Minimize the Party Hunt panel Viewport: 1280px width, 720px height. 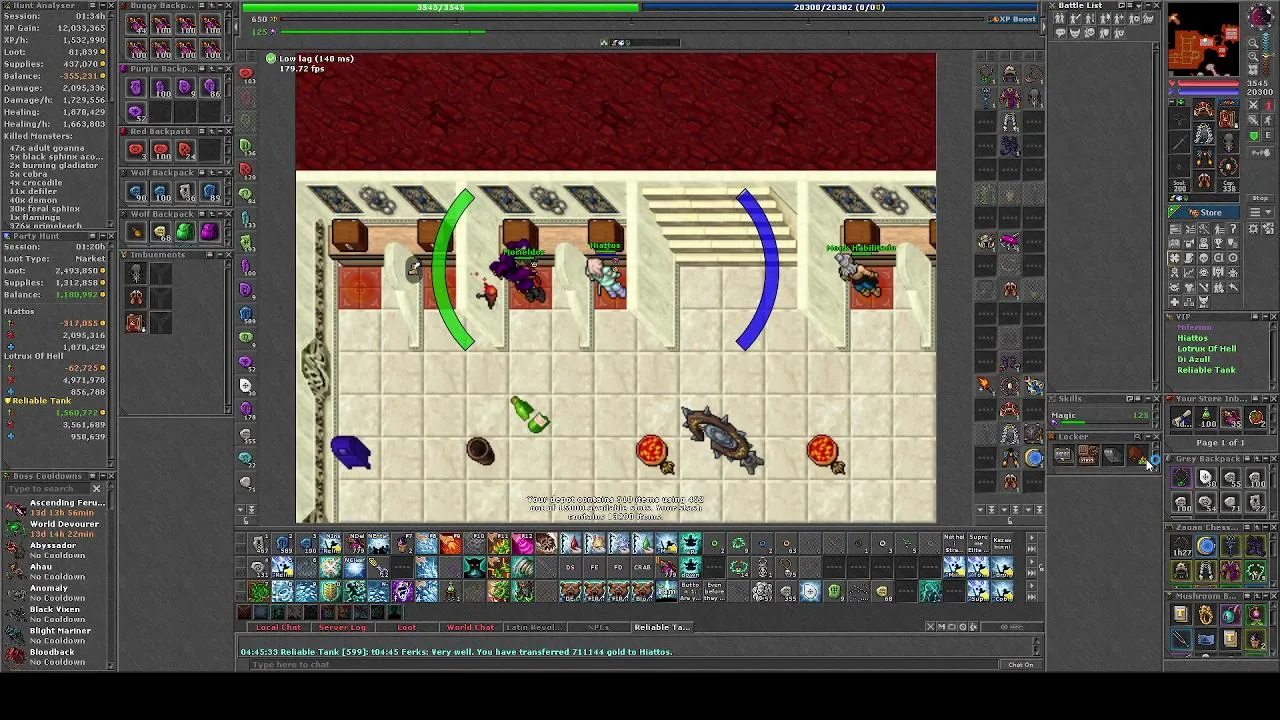point(103,236)
